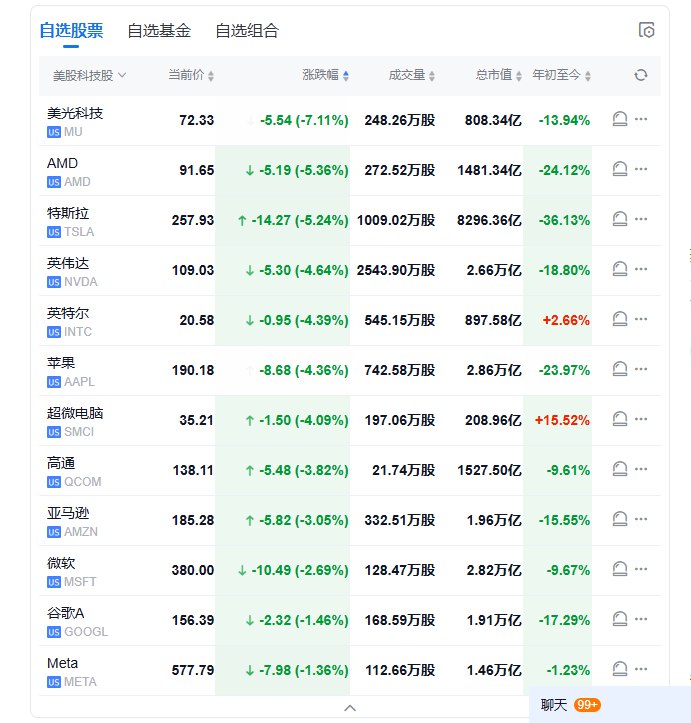691x723 pixels.
Task: Set alert bell for 高通 QCOM
Action: pyautogui.click(x=620, y=469)
